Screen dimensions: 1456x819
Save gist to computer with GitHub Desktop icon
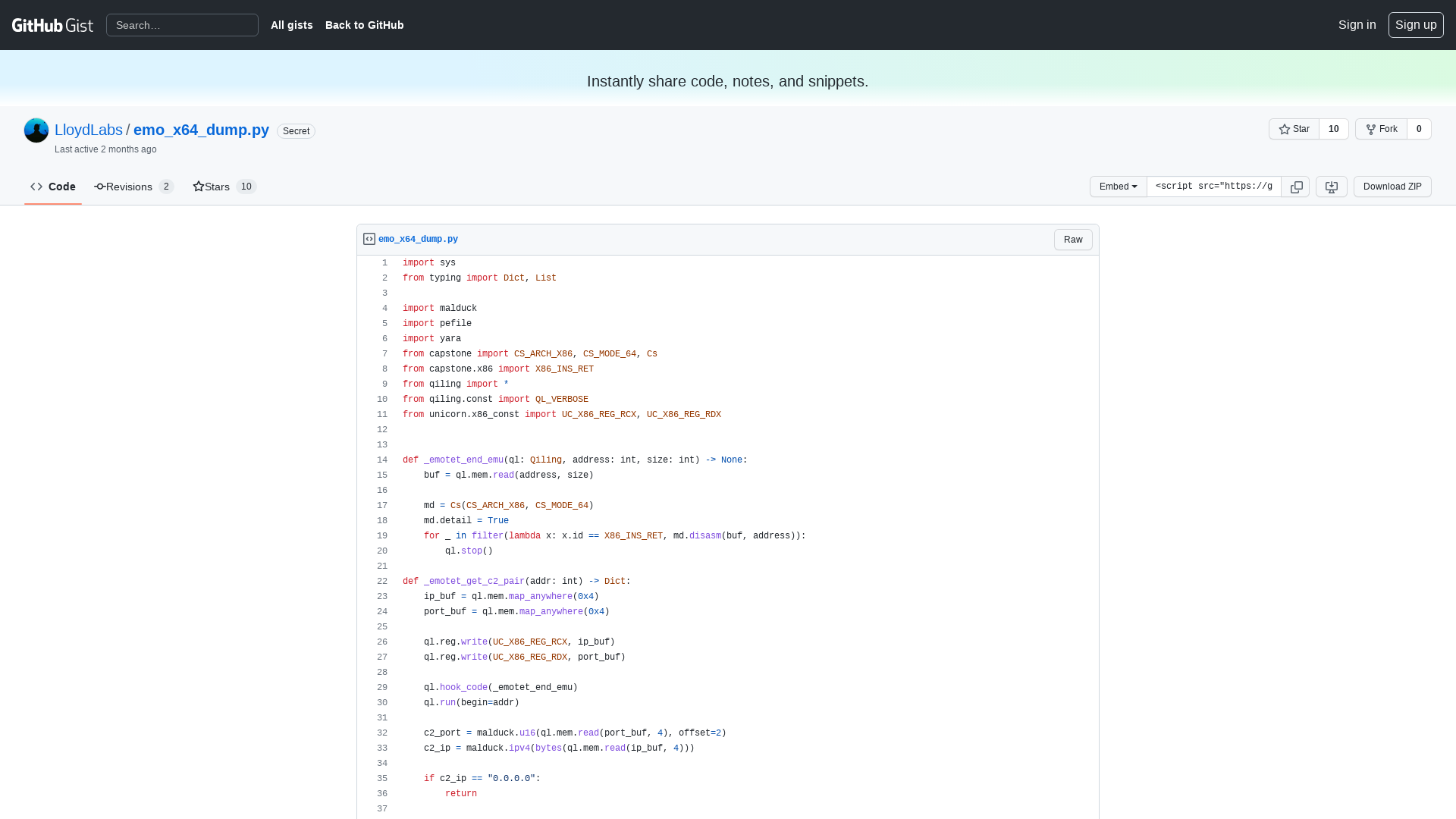(1331, 187)
